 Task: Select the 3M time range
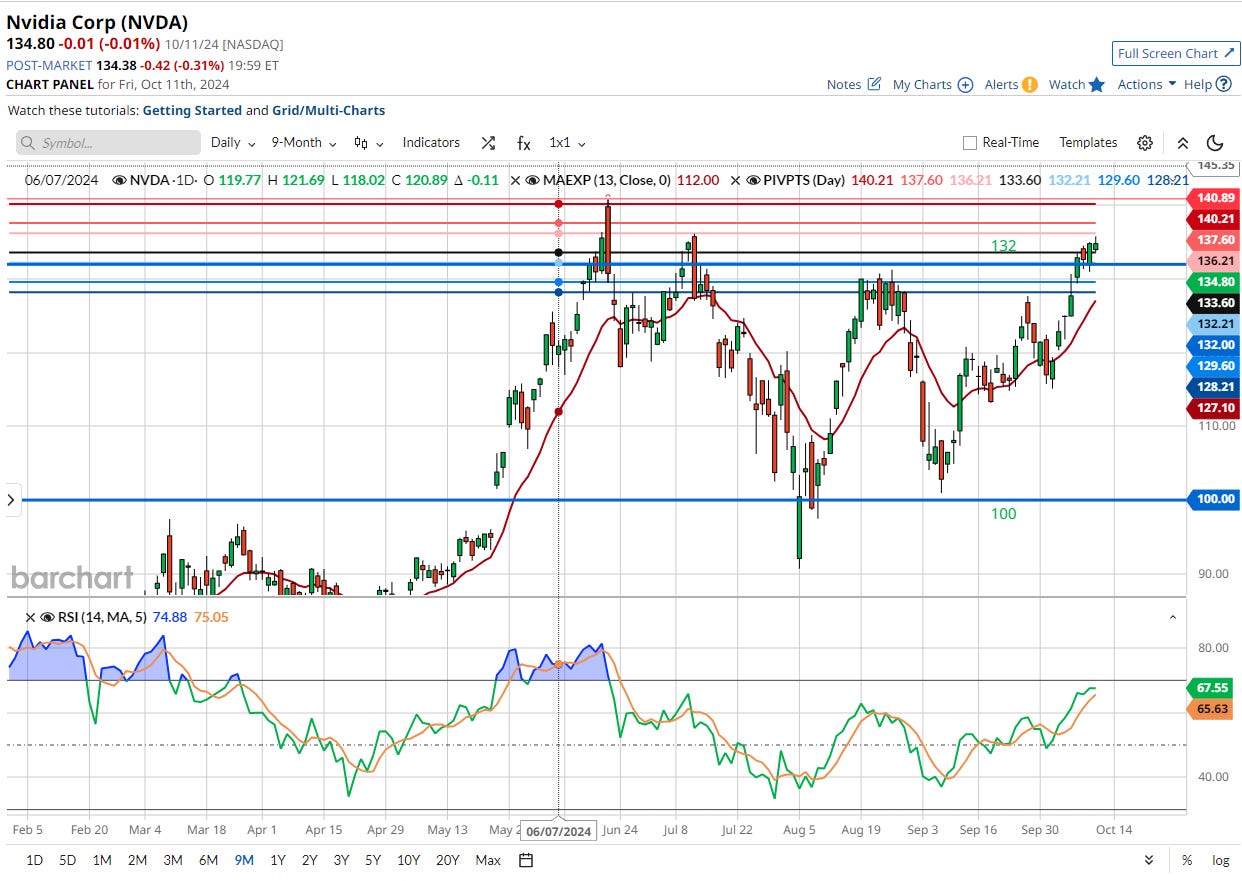point(172,860)
